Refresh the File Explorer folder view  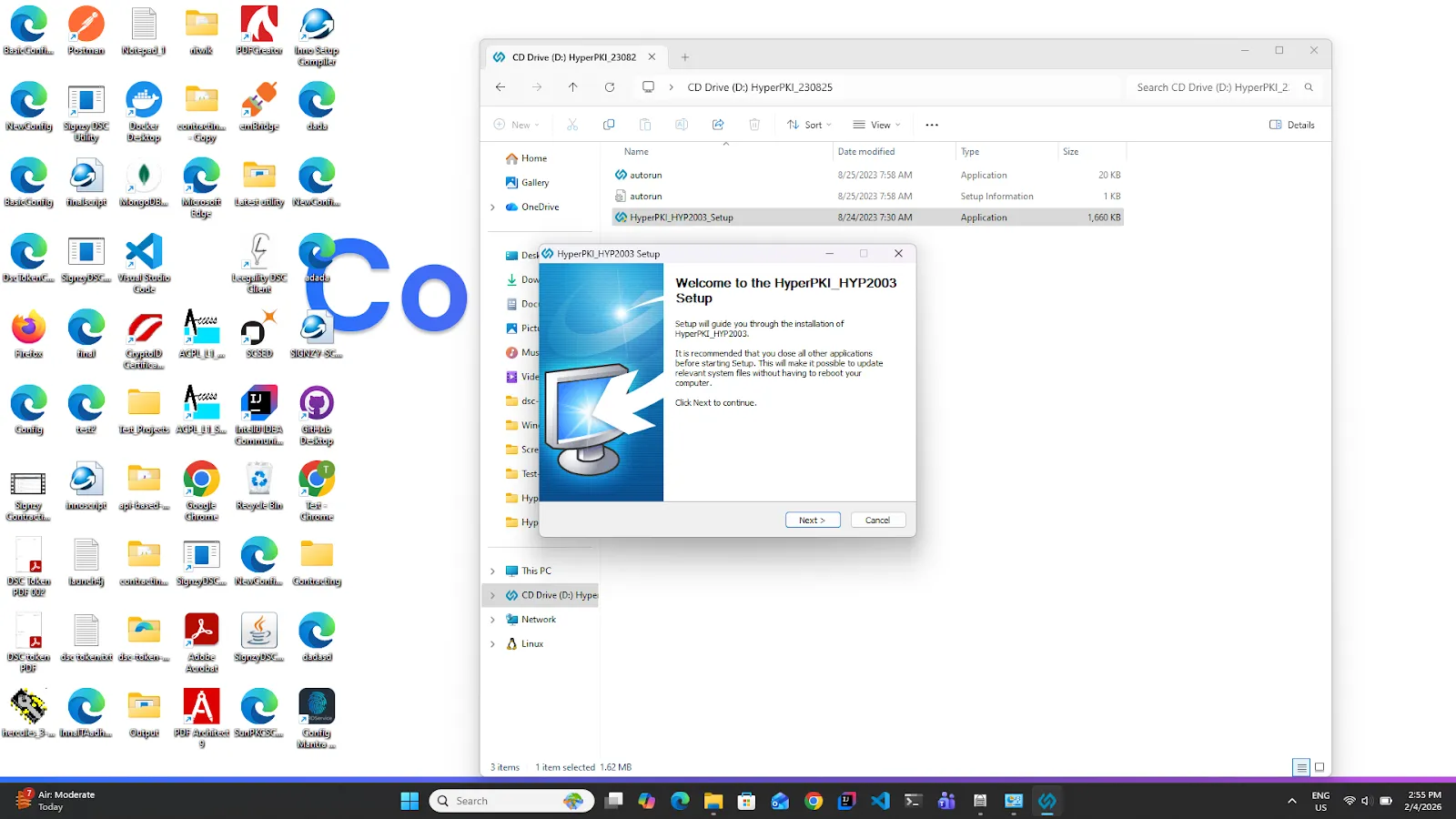(x=610, y=87)
